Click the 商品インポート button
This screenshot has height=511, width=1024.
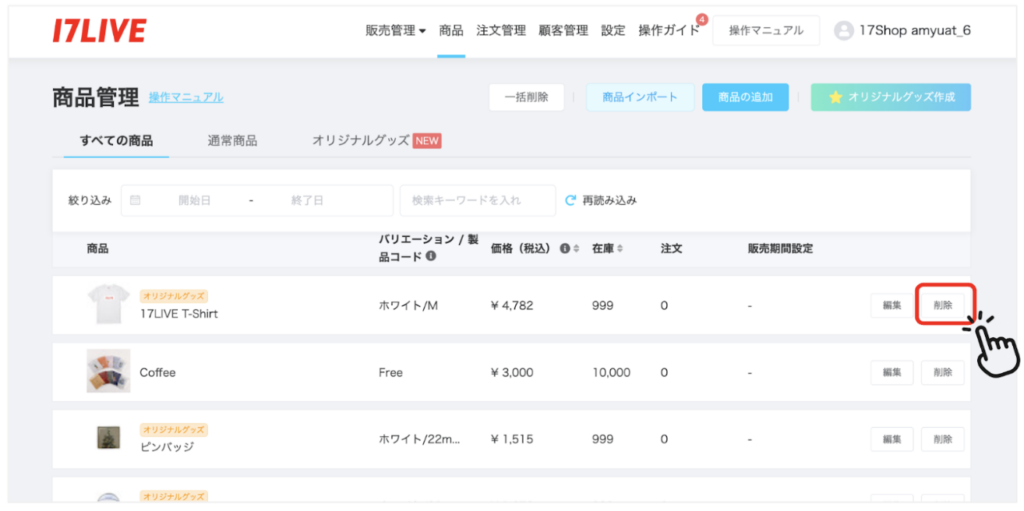point(640,97)
